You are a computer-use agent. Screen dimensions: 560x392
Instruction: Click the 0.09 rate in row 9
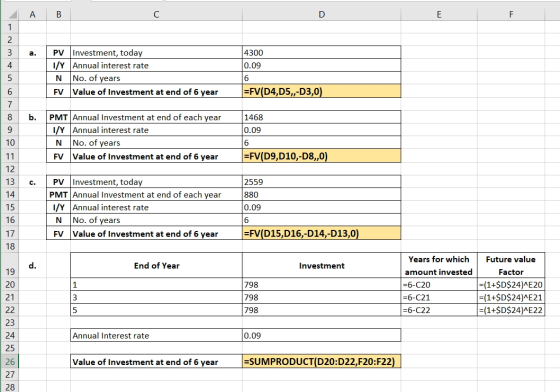click(x=321, y=130)
